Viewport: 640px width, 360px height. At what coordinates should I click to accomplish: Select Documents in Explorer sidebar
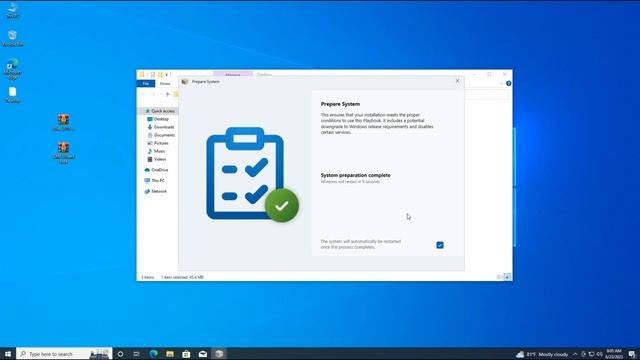[x=161, y=135]
